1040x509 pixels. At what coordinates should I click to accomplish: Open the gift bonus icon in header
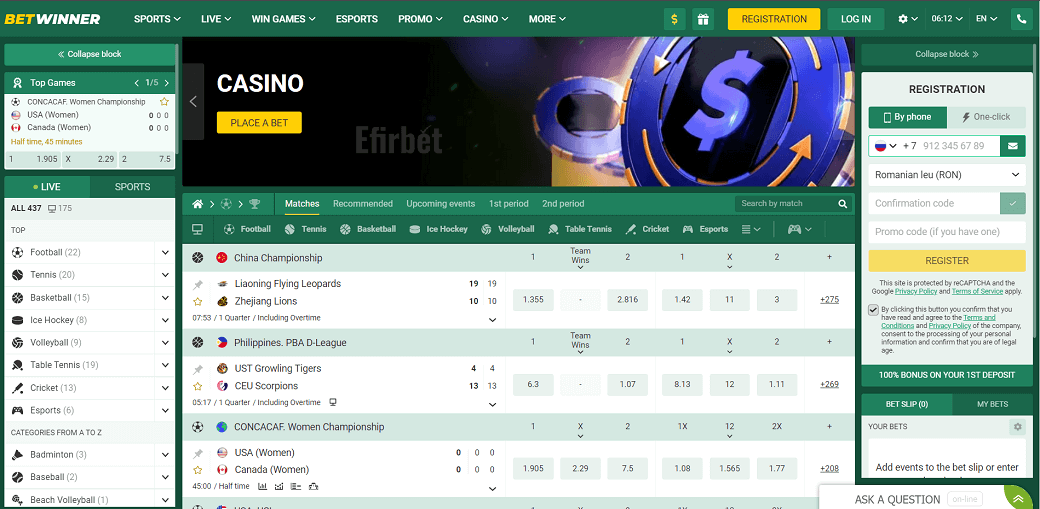(x=702, y=19)
